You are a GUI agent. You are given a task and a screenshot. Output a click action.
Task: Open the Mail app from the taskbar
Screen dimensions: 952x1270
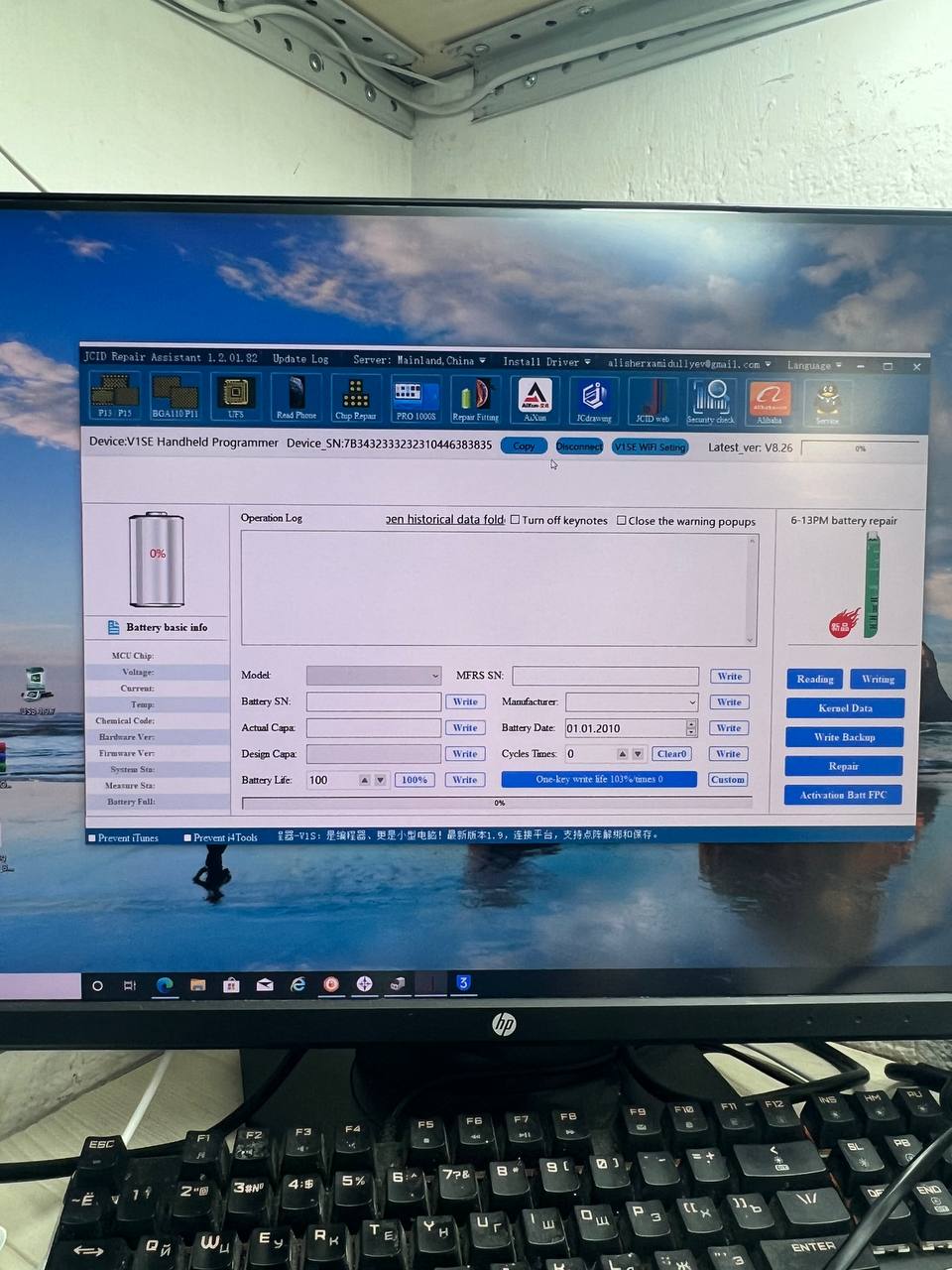(265, 984)
